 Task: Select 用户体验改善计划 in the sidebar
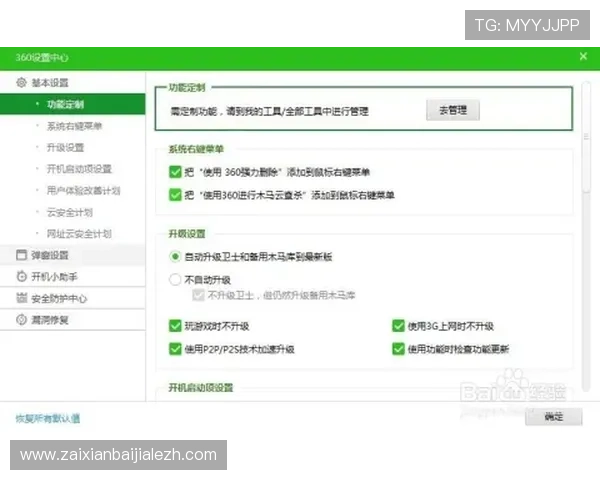83,190
